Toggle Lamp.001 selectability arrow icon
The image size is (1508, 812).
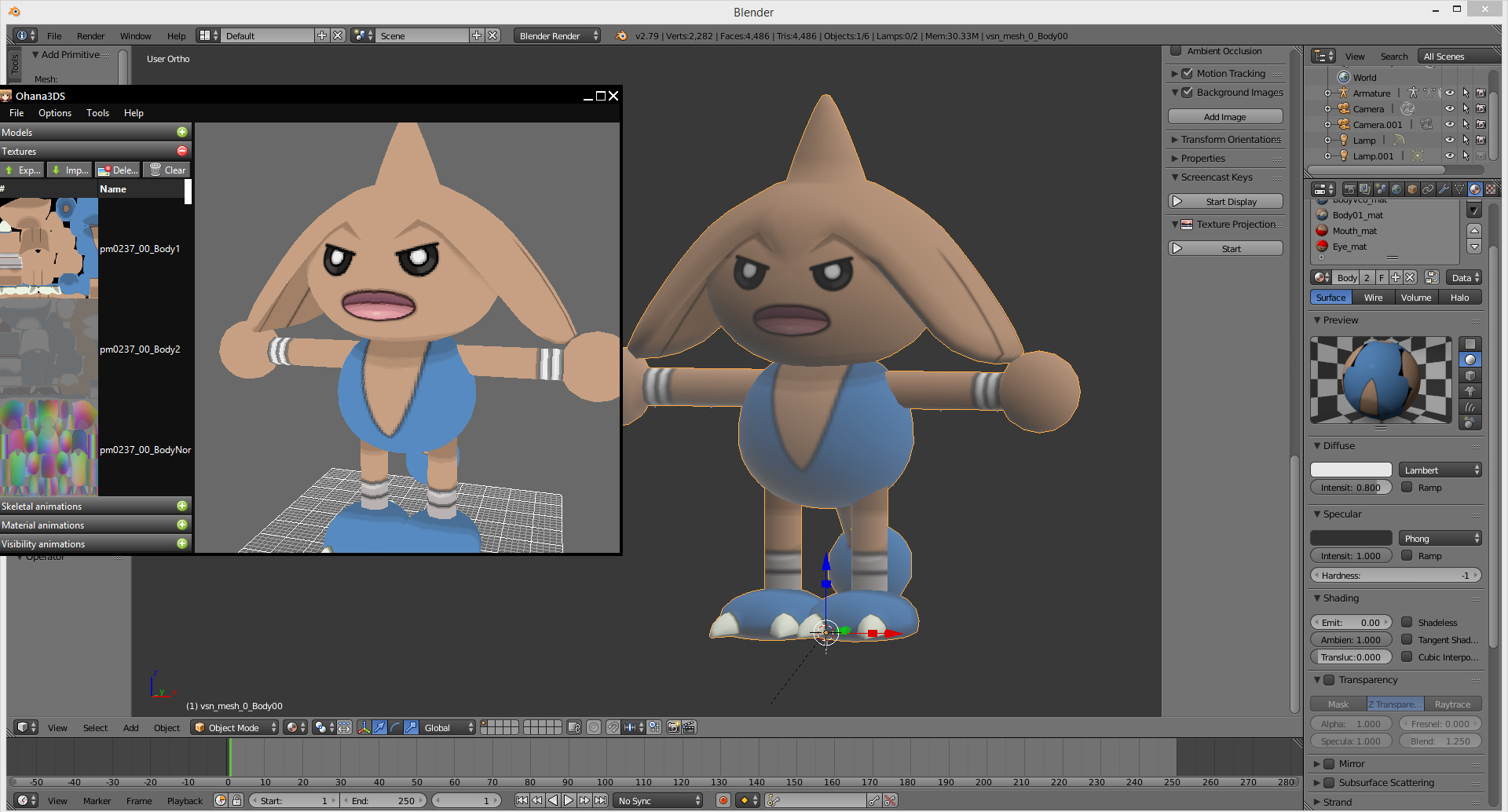(x=1466, y=155)
